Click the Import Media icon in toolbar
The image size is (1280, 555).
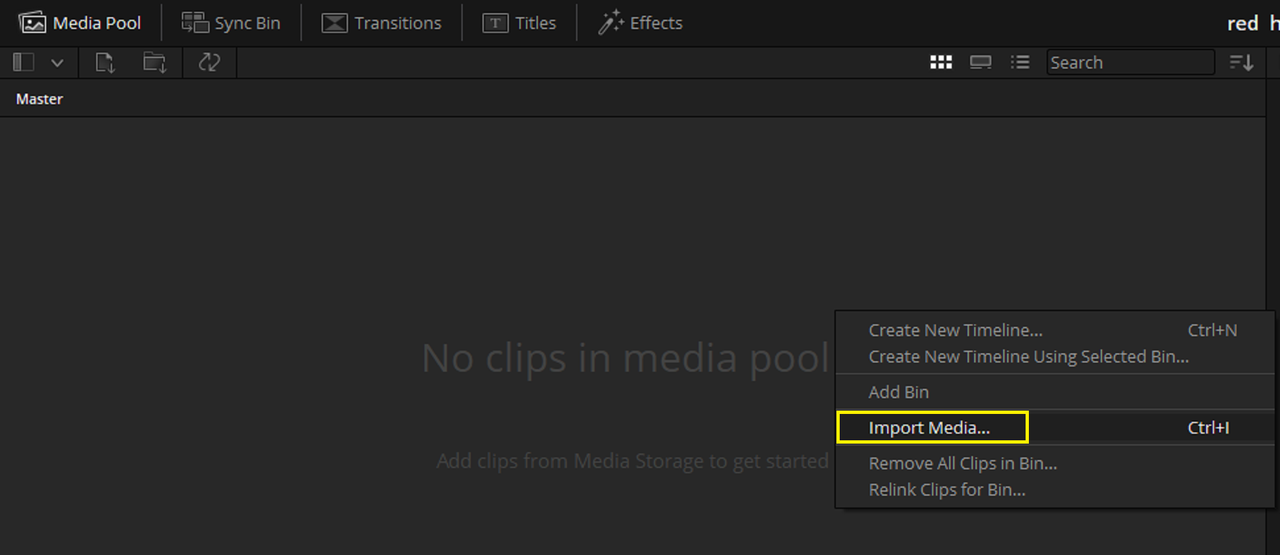pyautogui.click(x=105, y=62)
